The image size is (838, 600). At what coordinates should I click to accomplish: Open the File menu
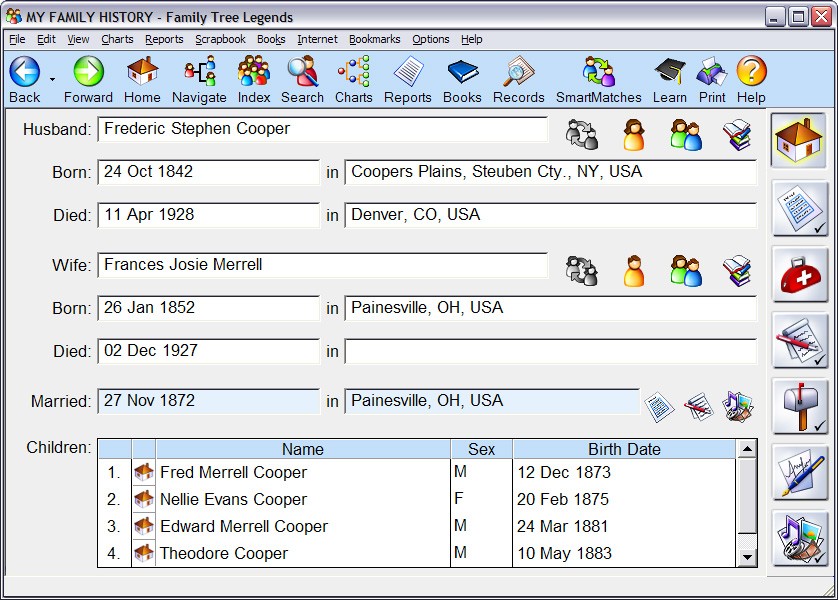point(17,39)
